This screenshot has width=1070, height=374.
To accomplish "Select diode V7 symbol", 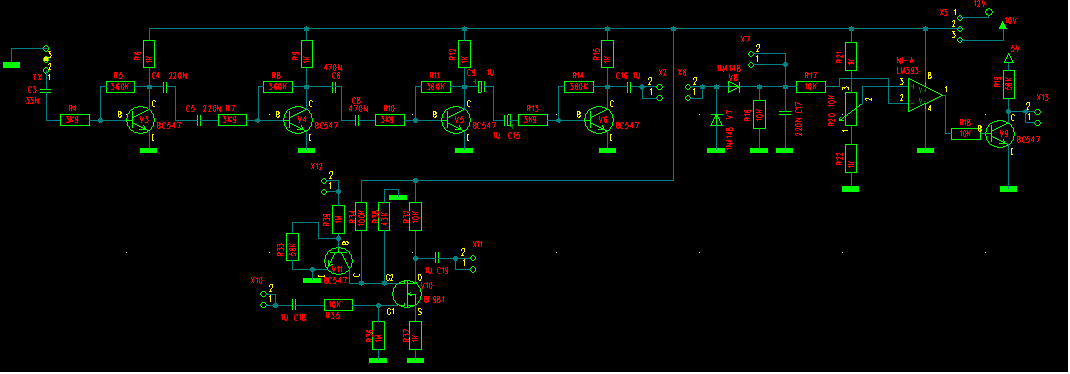I will point(716,119).
